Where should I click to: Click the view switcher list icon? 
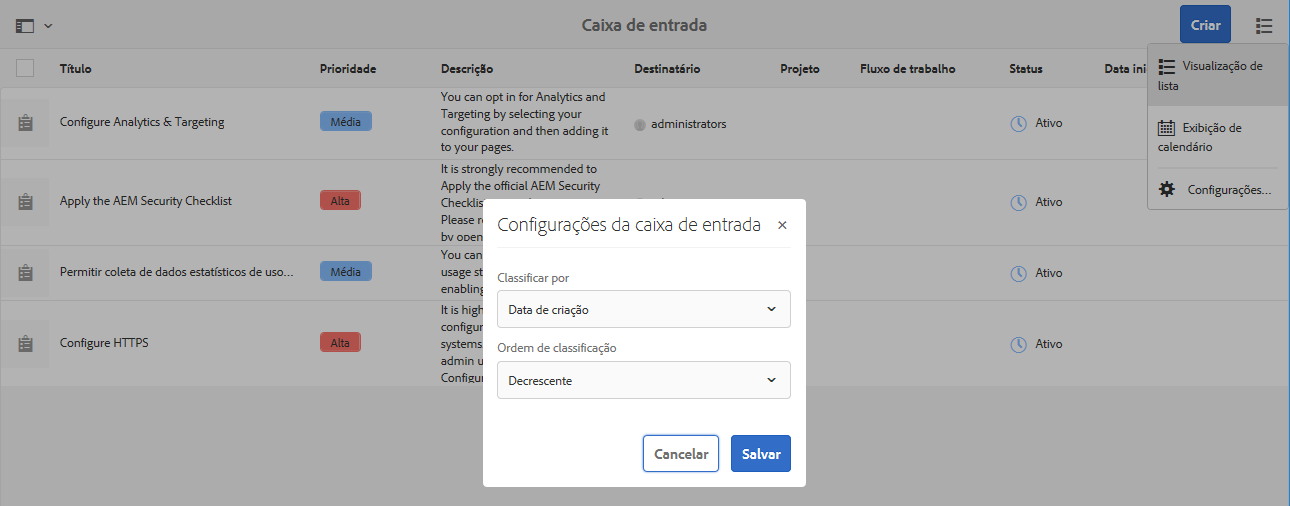pos(1265,25)
